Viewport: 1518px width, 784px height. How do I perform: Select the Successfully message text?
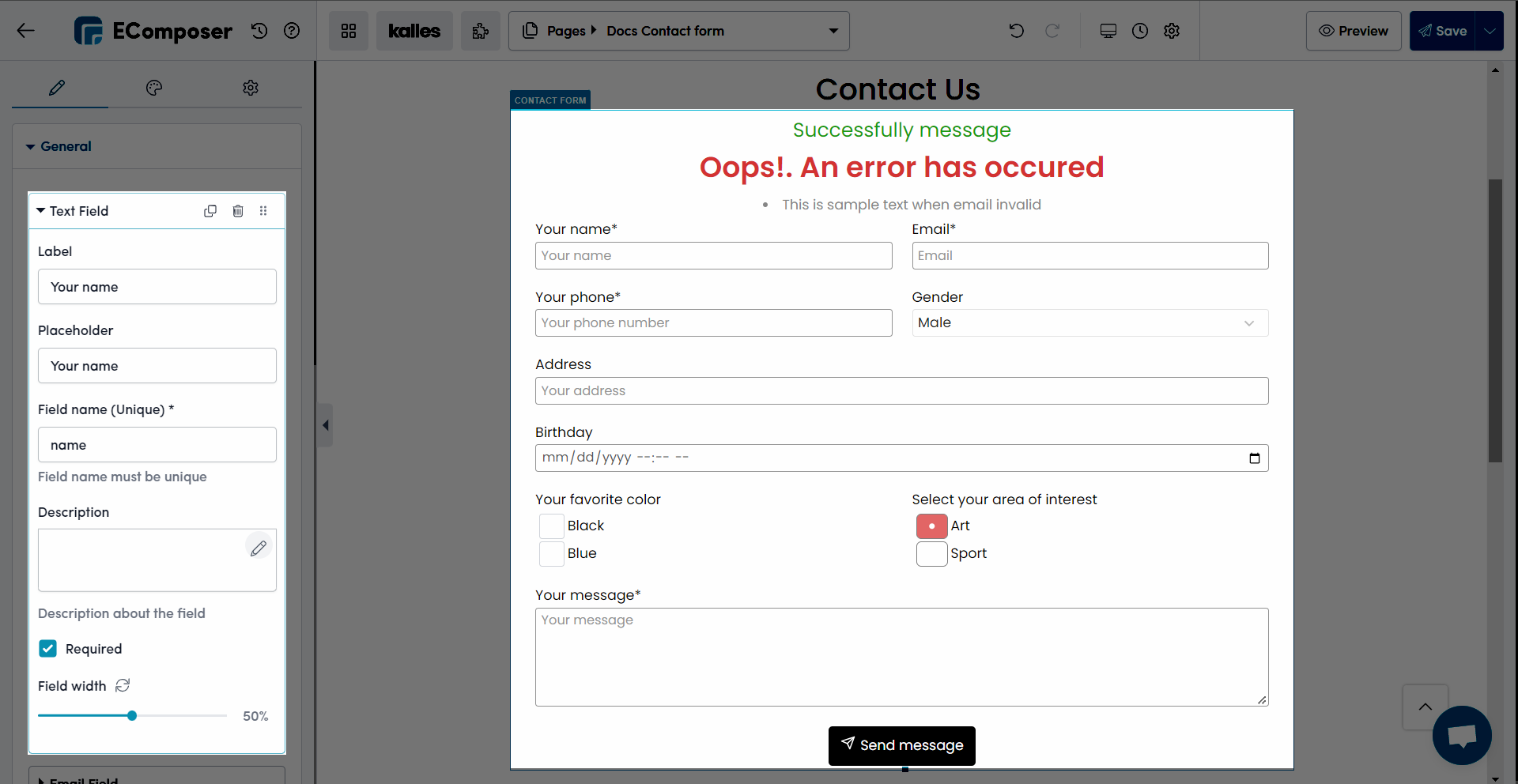click(902, 130)
